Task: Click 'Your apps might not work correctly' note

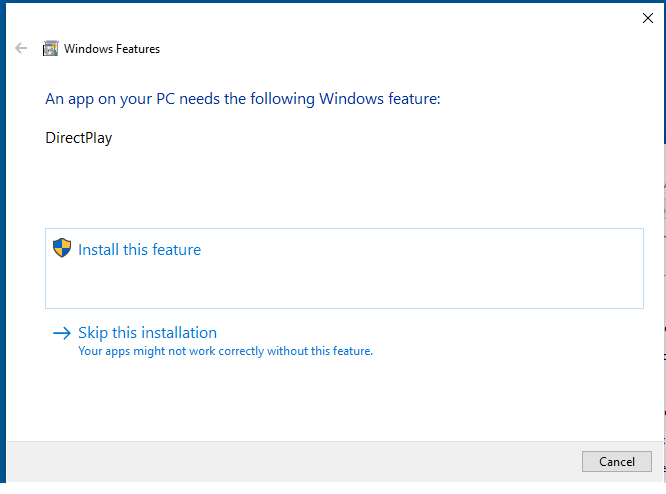Action: tap(225, 351)
